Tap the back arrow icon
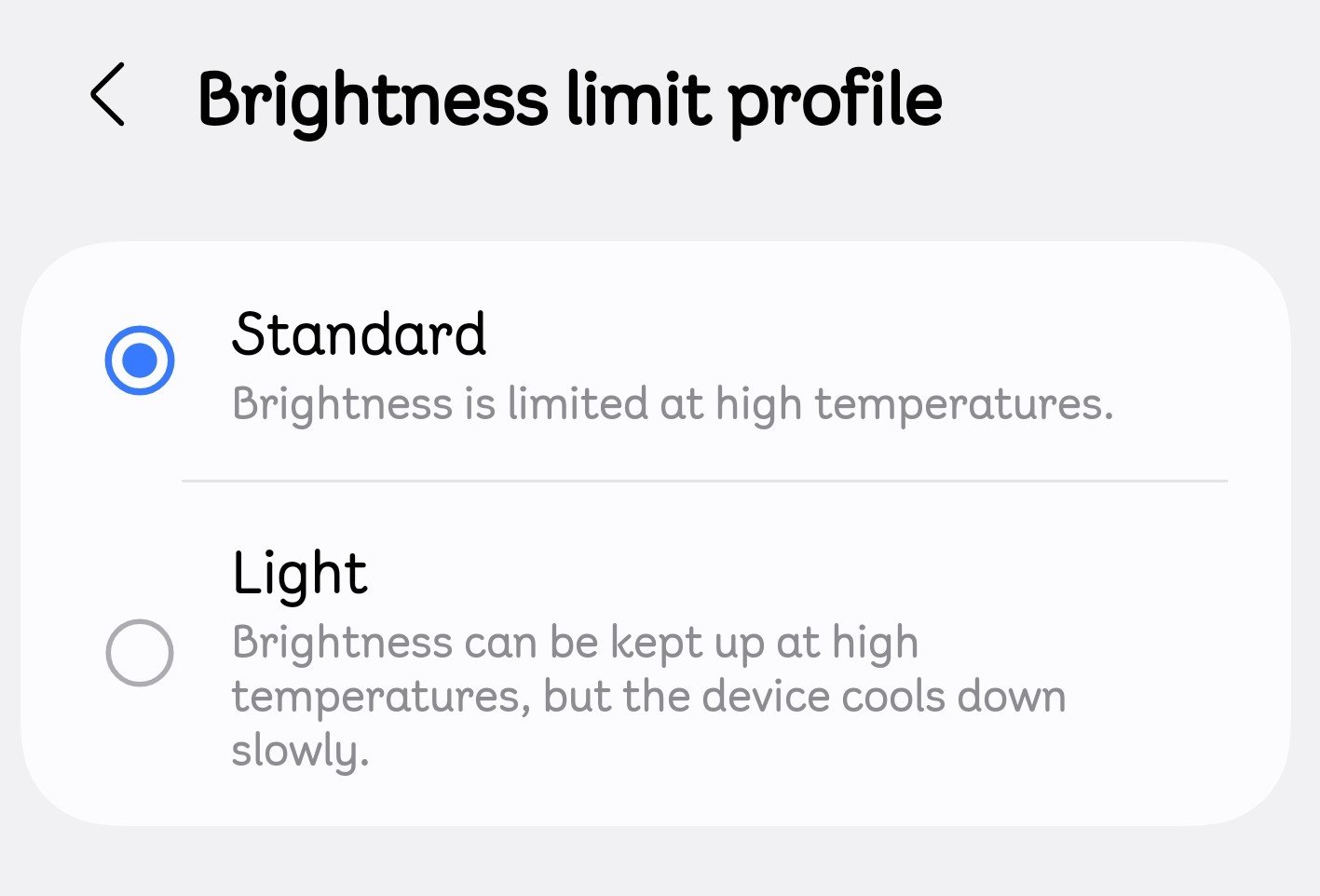This screenshot has height=896, width=1320. [108, 95]
